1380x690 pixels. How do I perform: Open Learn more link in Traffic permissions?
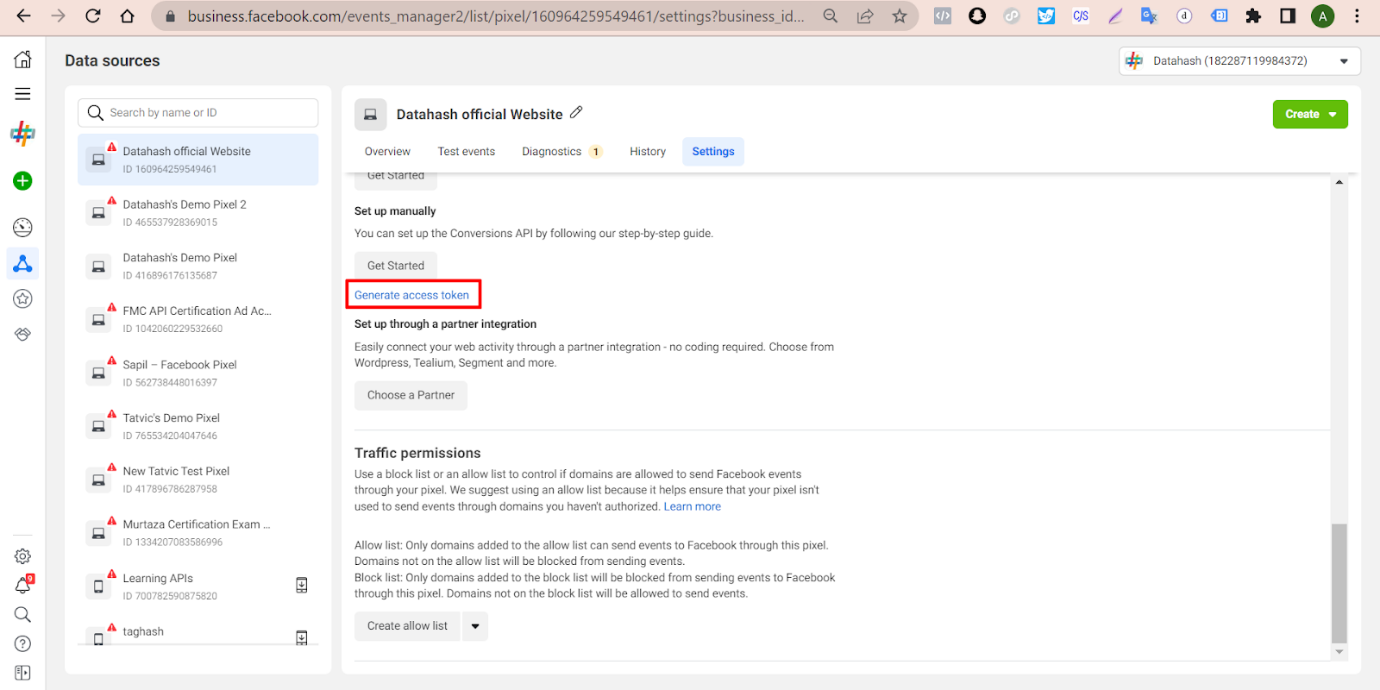click(692, 507)
